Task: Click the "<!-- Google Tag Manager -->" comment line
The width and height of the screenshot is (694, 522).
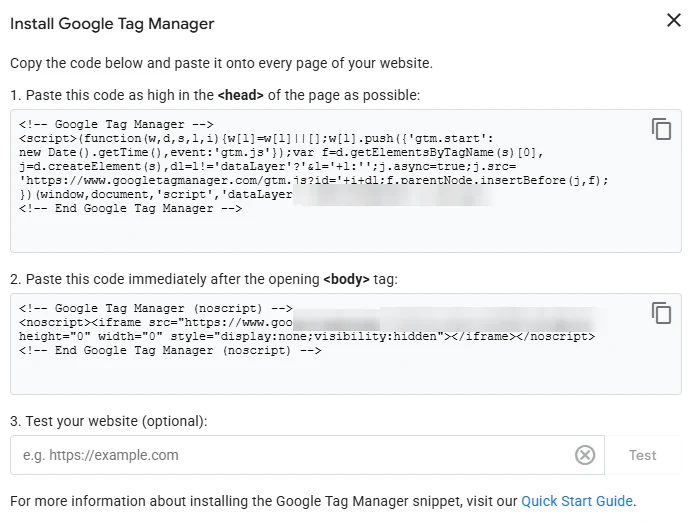Action: coord(116,124)
